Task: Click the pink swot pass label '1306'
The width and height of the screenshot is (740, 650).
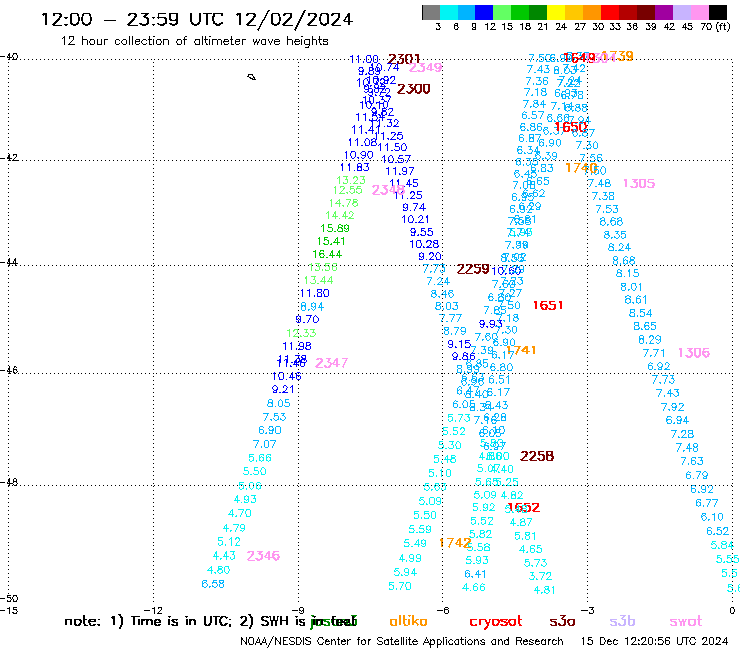Action: (694, 353)
